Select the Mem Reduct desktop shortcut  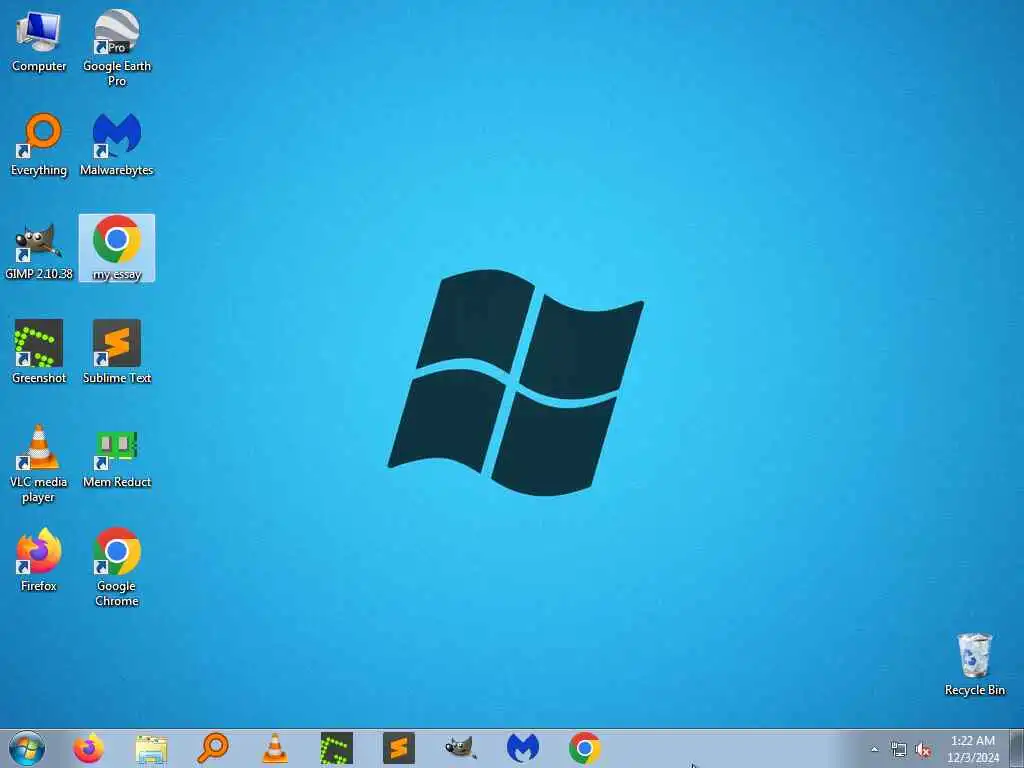[117, 457]
